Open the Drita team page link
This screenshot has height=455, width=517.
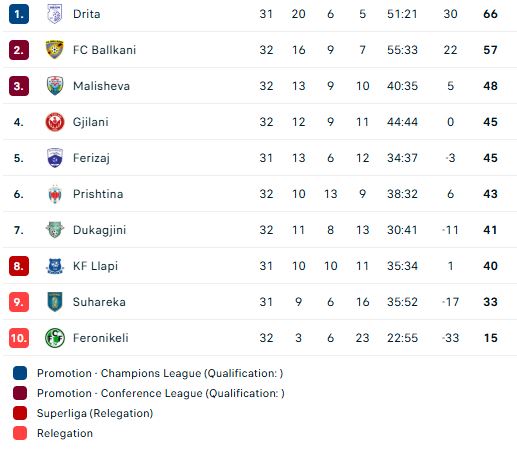(87, 14)
